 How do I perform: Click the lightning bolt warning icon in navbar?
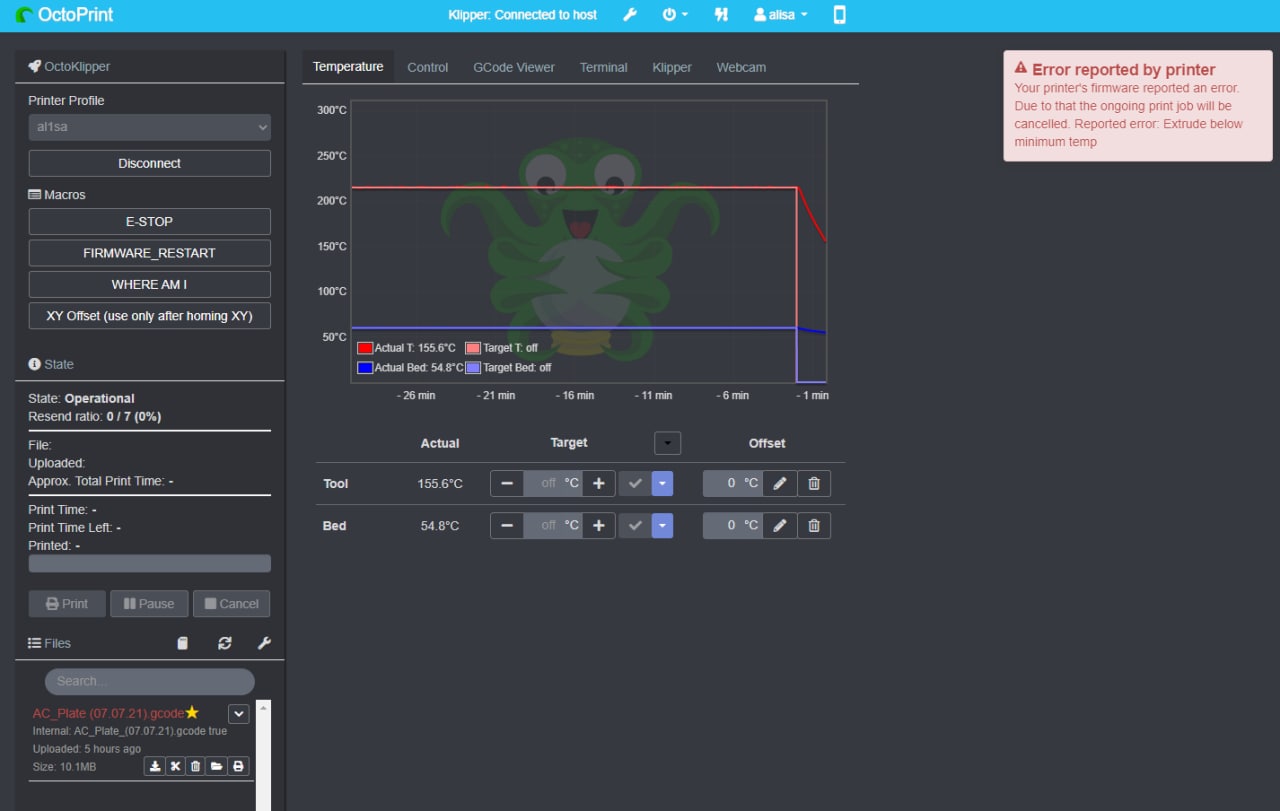coord(721,15)
